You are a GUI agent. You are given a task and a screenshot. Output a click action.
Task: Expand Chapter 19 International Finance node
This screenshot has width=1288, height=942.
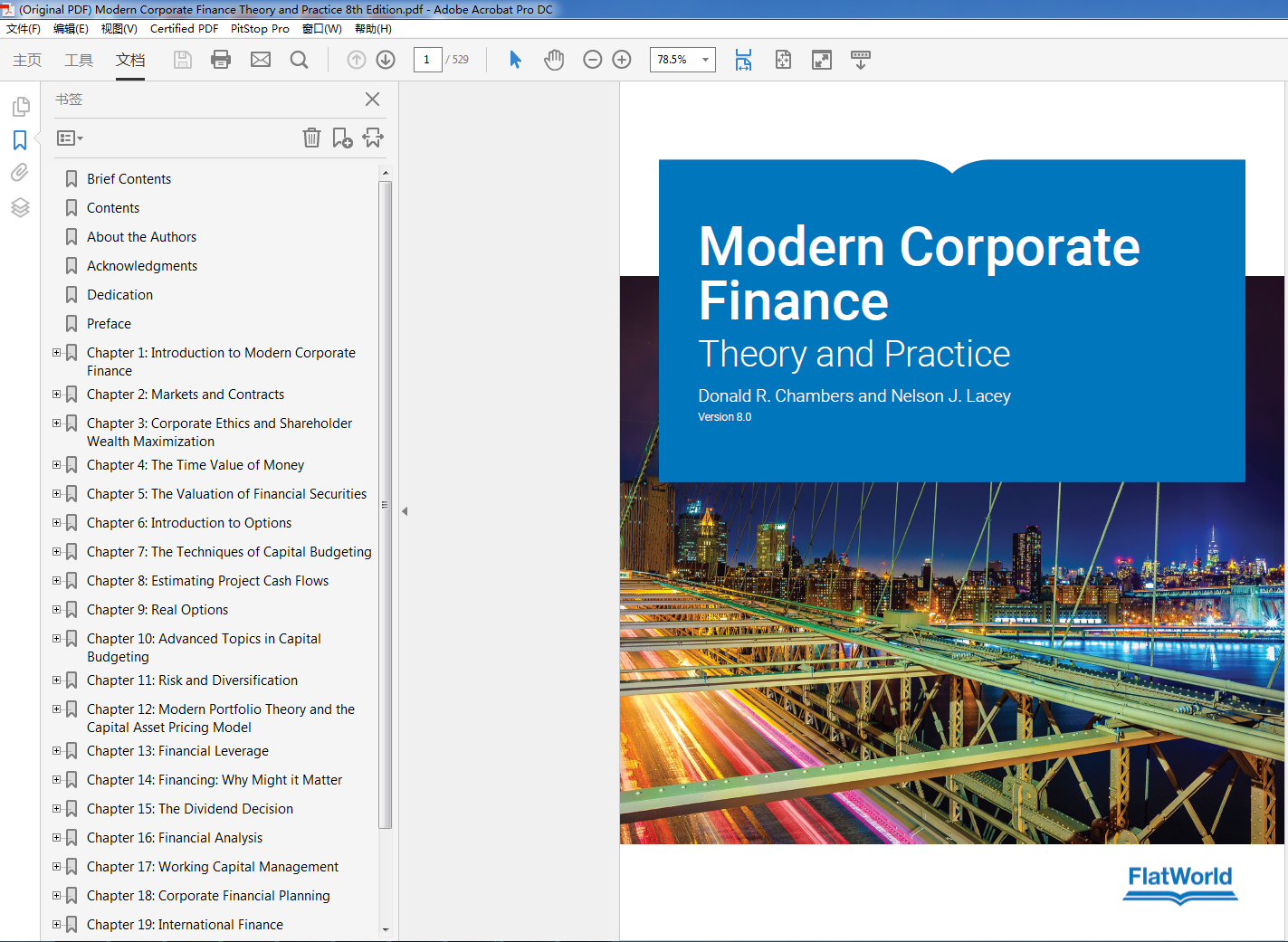point(56,924)
